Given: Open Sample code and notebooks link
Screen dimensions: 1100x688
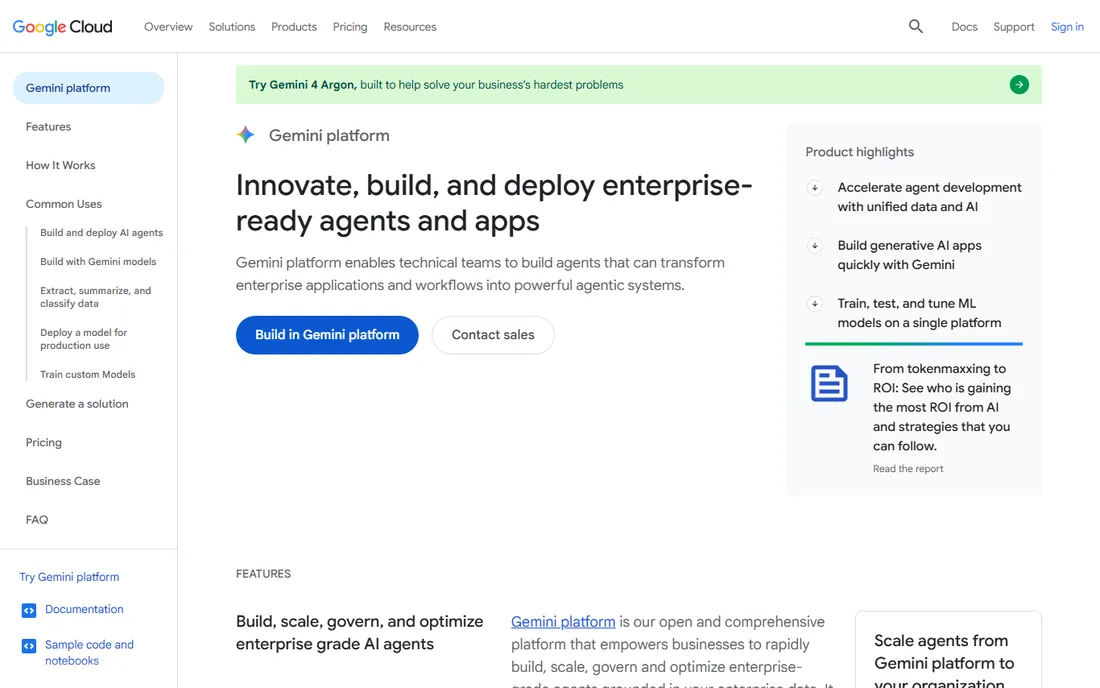Looking at the screenshot, I should click(89, 652).
